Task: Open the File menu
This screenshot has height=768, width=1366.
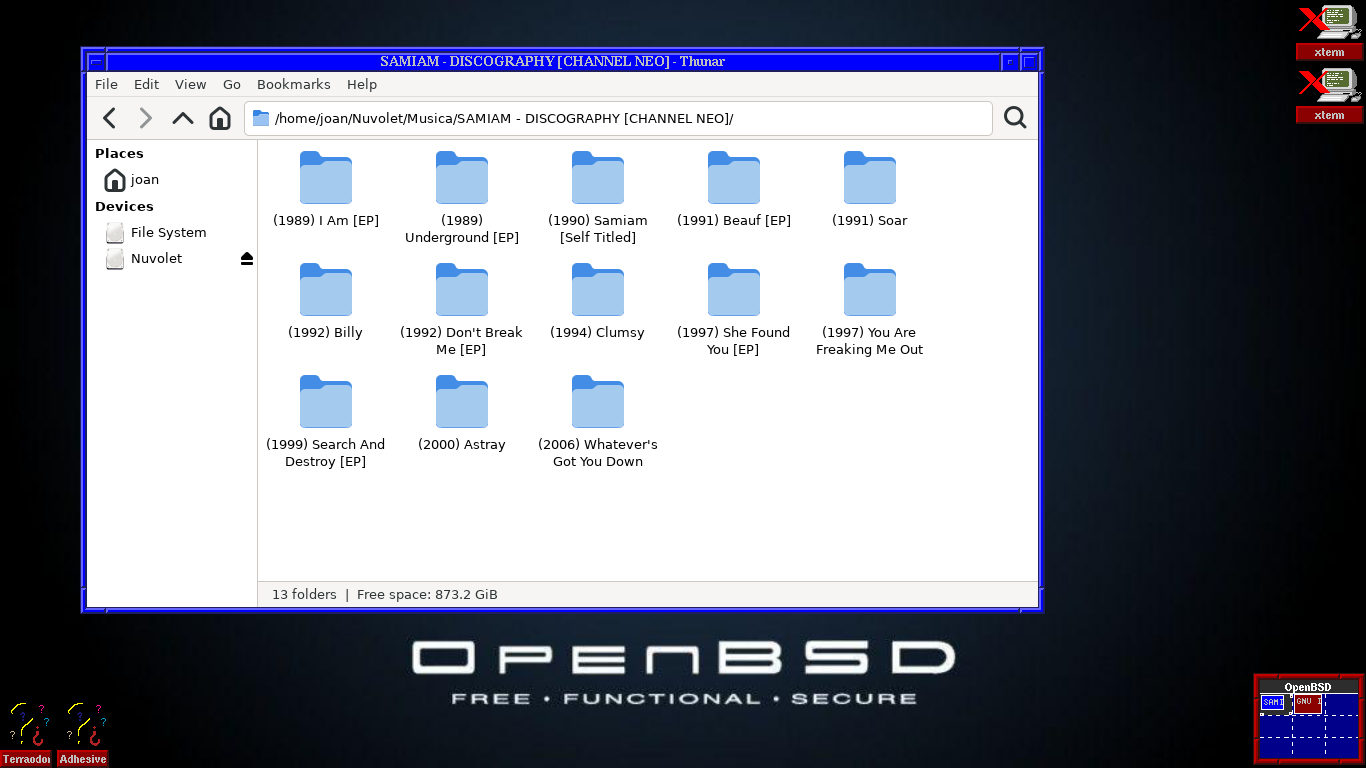Action: coord(105,84)
